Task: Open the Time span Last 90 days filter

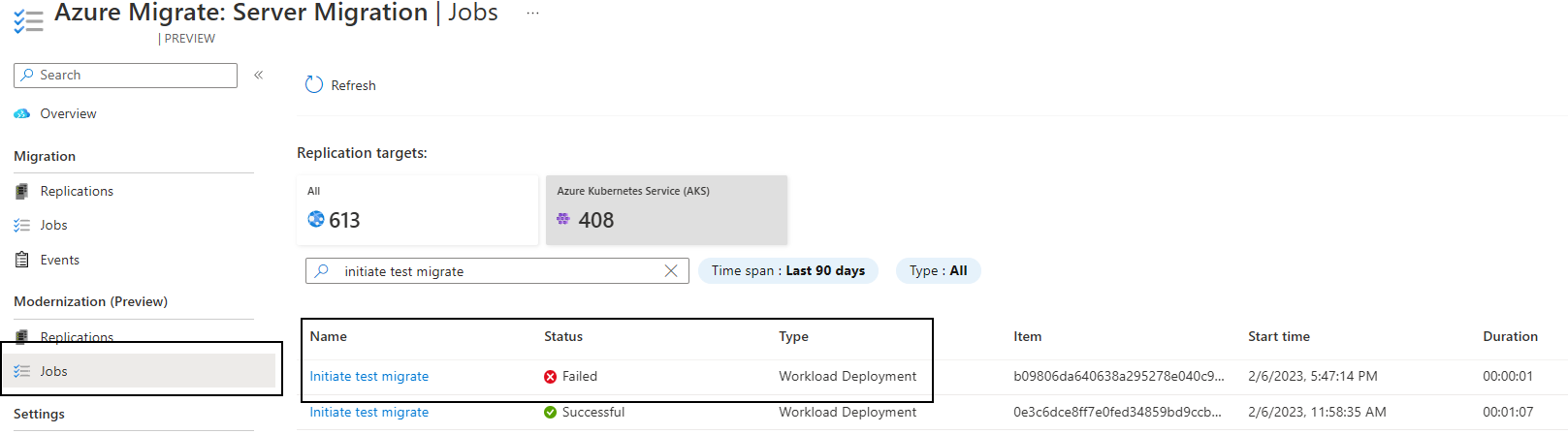Action: (788, 270)
